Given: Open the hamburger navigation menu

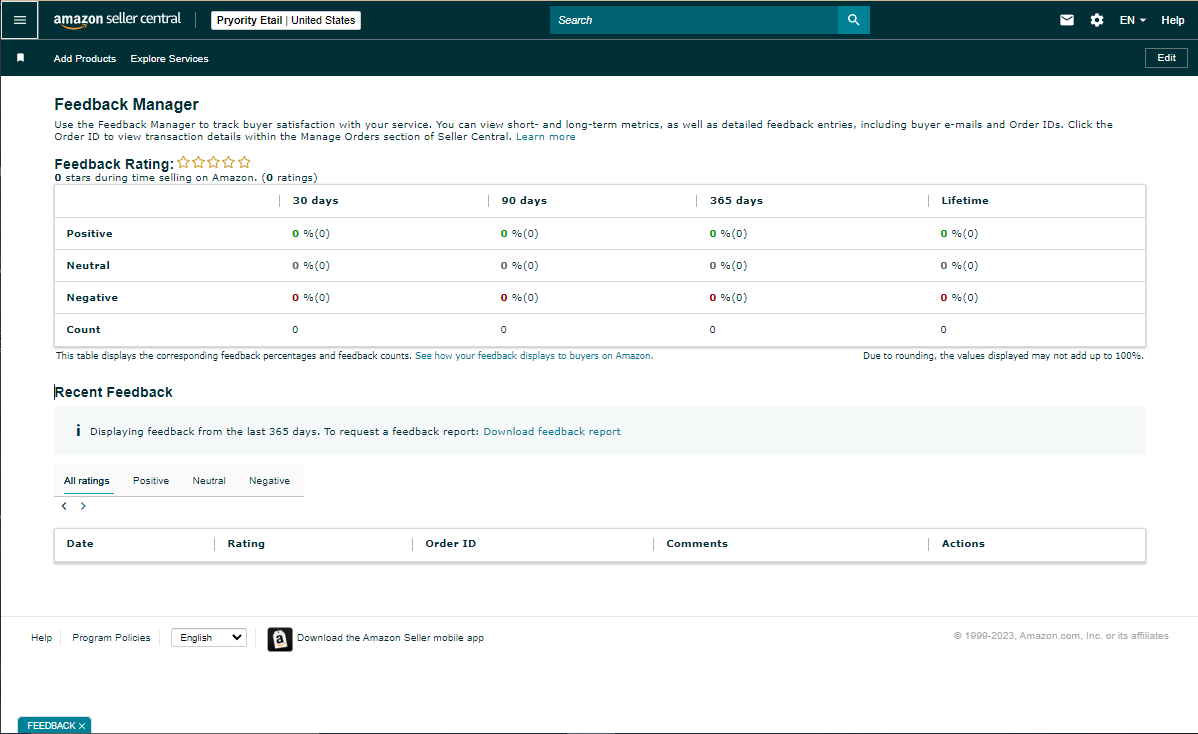Looking at the screenshot, I should tap(20, 21).
